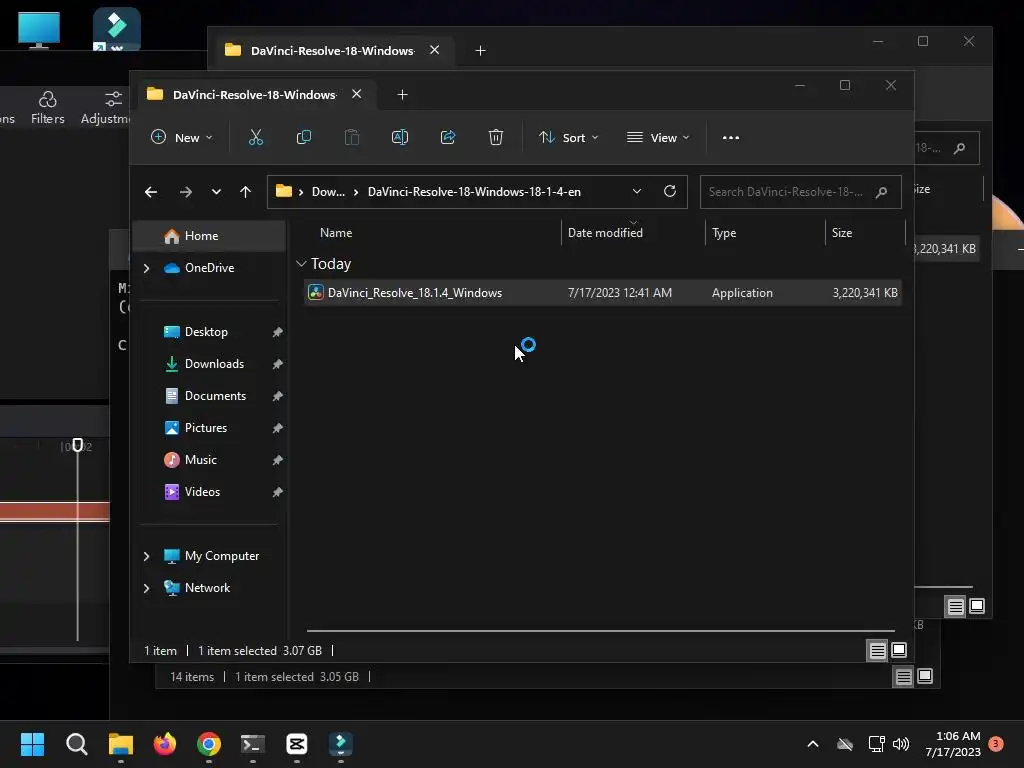Click the Dow... breadcrumb in address bar
This screenshot has width=1024, height=768.
(x=328, y=192)
